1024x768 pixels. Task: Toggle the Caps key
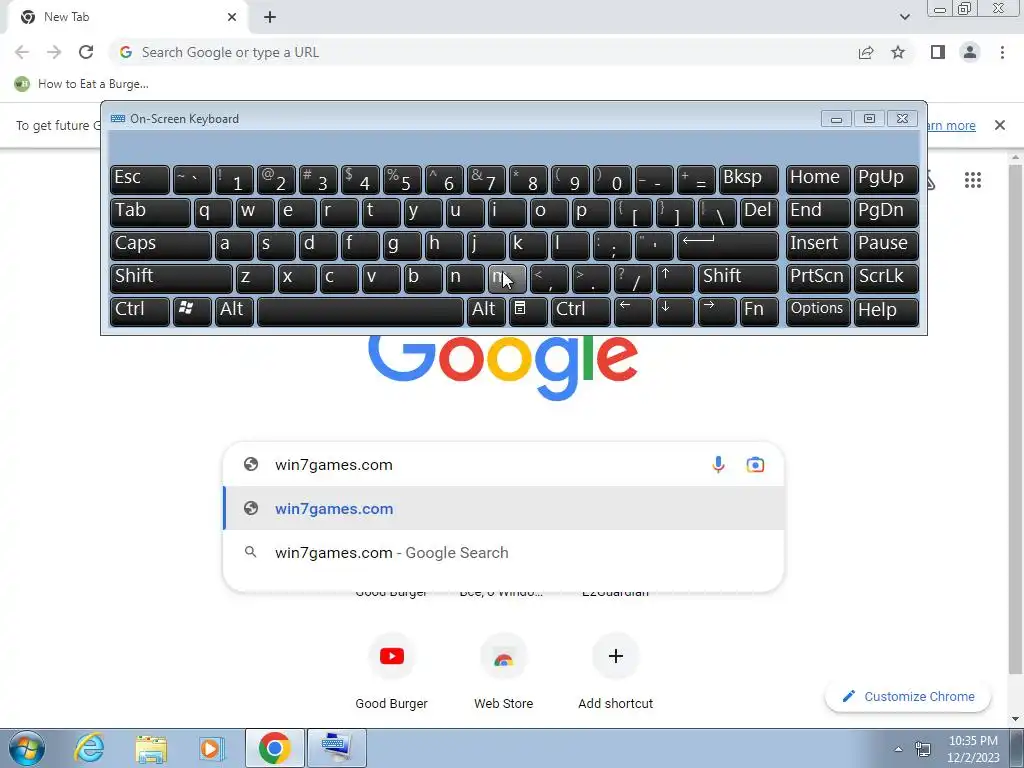[160, 245]
